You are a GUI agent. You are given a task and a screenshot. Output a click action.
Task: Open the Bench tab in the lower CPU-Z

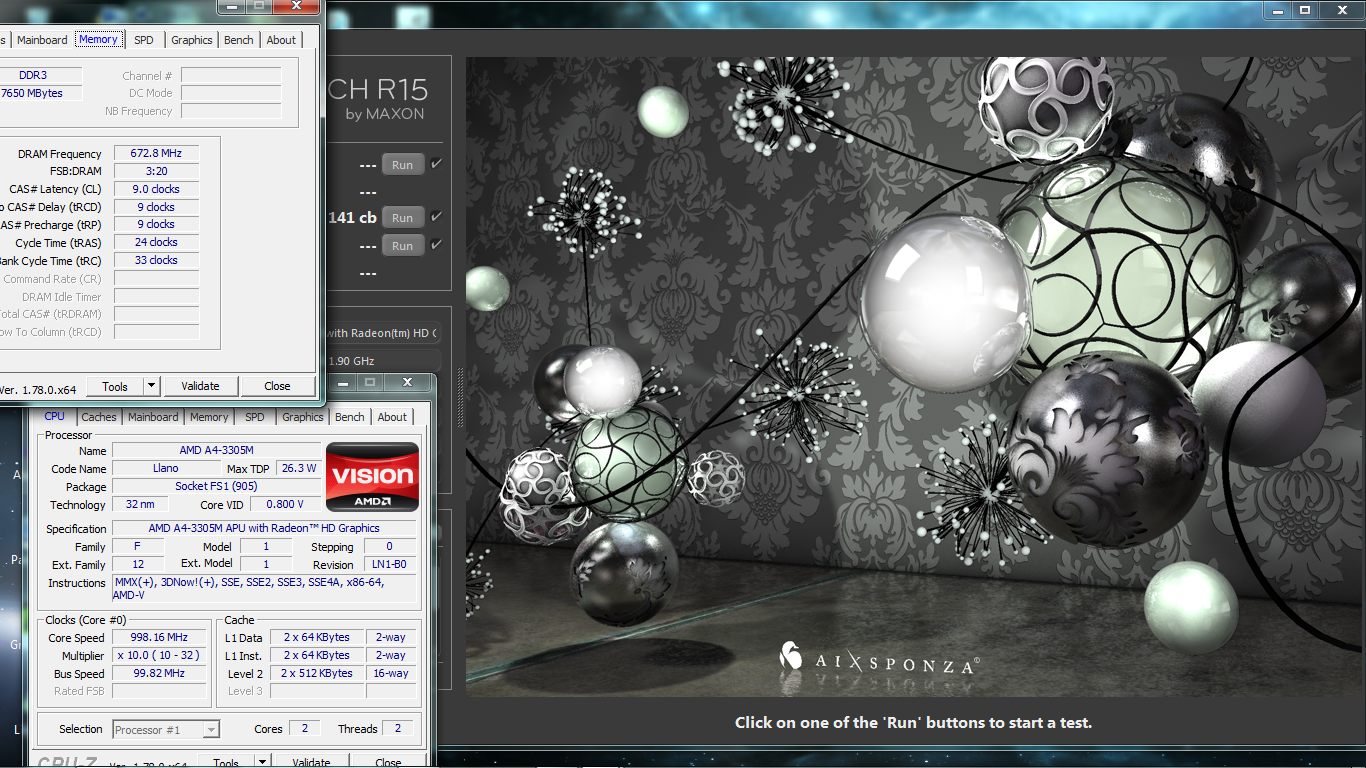click(350, 417)
